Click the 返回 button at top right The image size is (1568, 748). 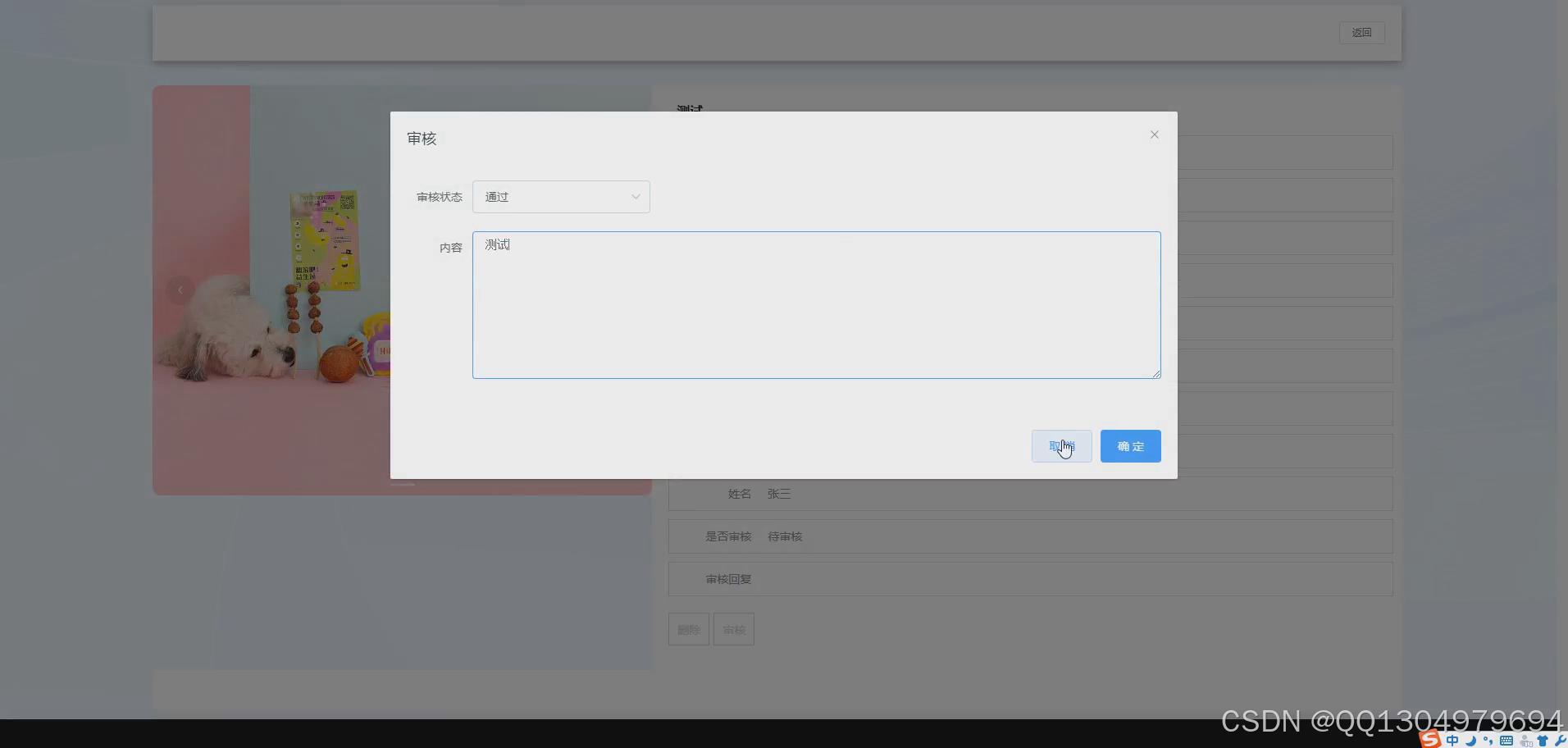pos(1361,33)
